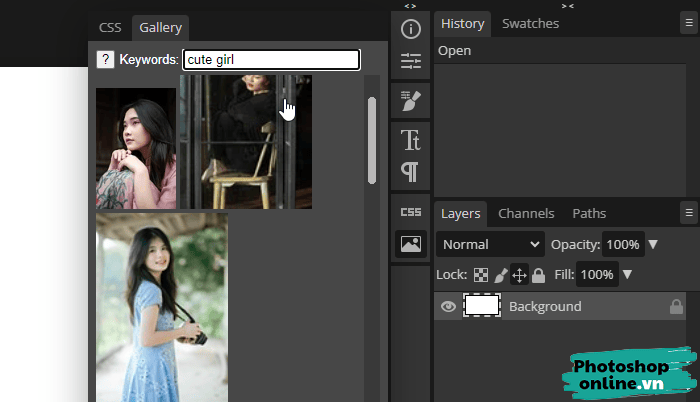The image size is (700, 402).
Task: Click the gallery vertical scrollbar handle
Action: (372, 140)
